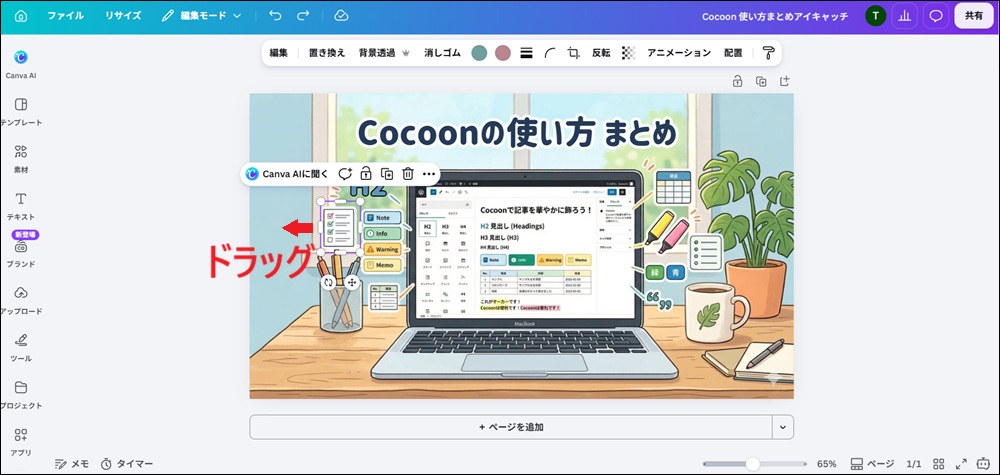Open the transparency checkerboard icon
This screenshot has width=1000, height=475.
click(629, 54)
